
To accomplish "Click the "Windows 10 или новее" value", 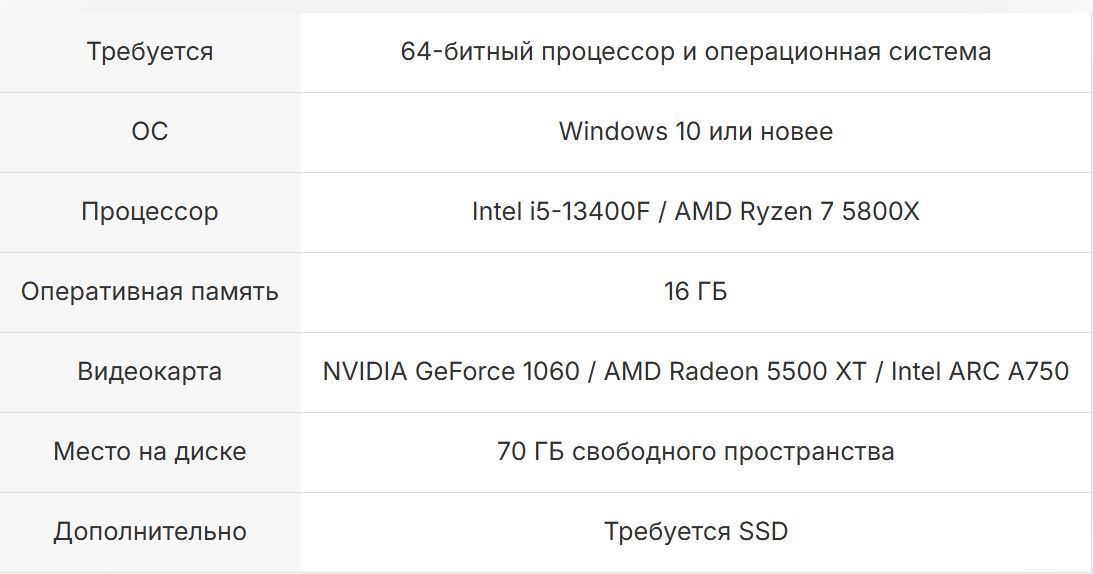I will [x=696, y=132].
